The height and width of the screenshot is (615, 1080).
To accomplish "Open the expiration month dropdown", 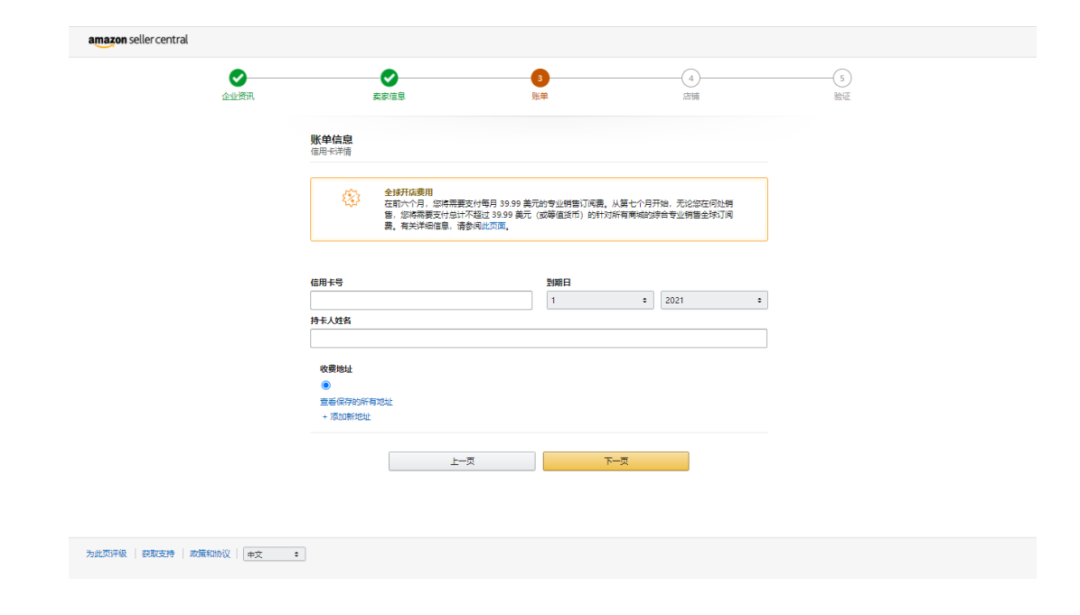I will [599, 299].
